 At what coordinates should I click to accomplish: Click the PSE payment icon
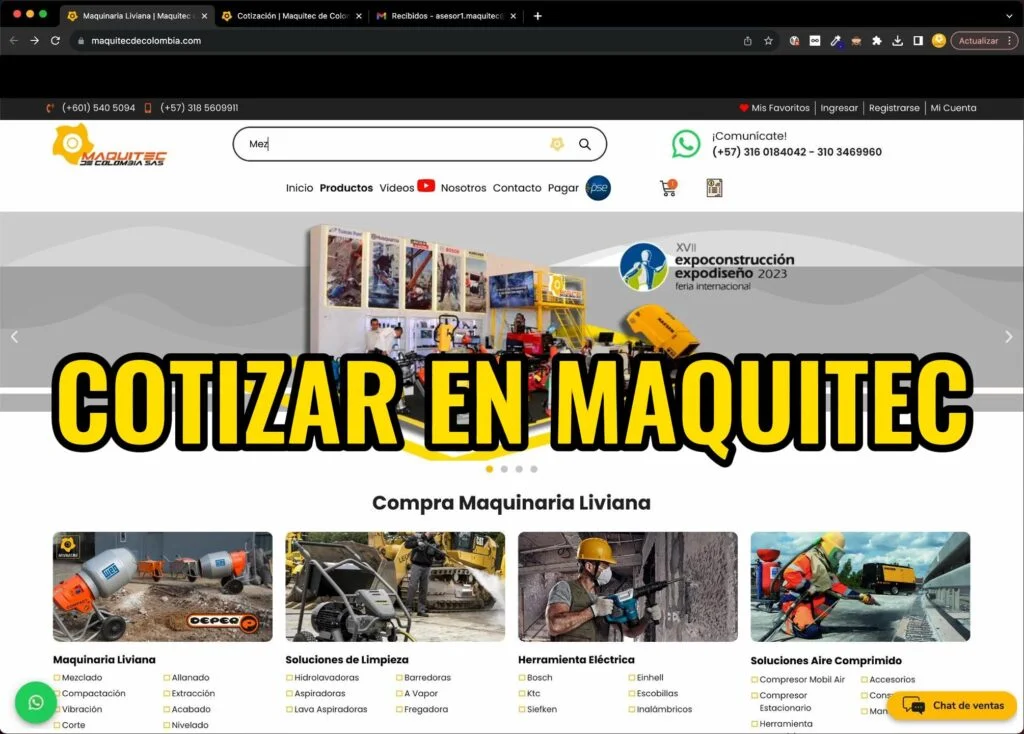click(598, 188)
